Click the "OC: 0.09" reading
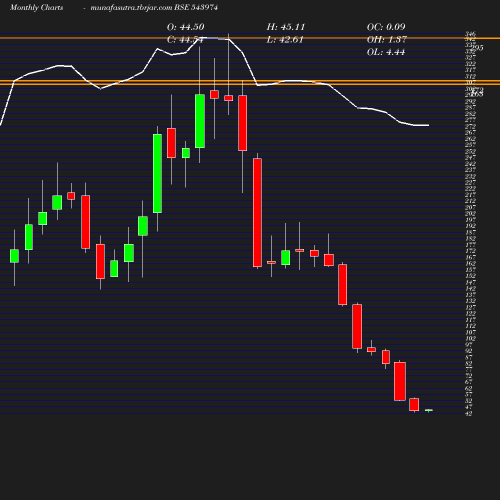Screen dimensions: 500x500 [x=386, y=27]
